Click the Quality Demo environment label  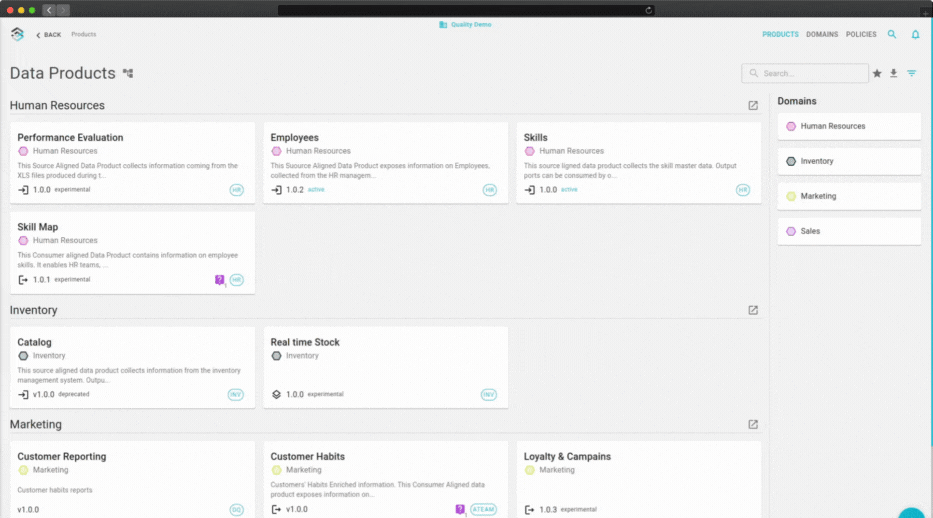(465, 24)
